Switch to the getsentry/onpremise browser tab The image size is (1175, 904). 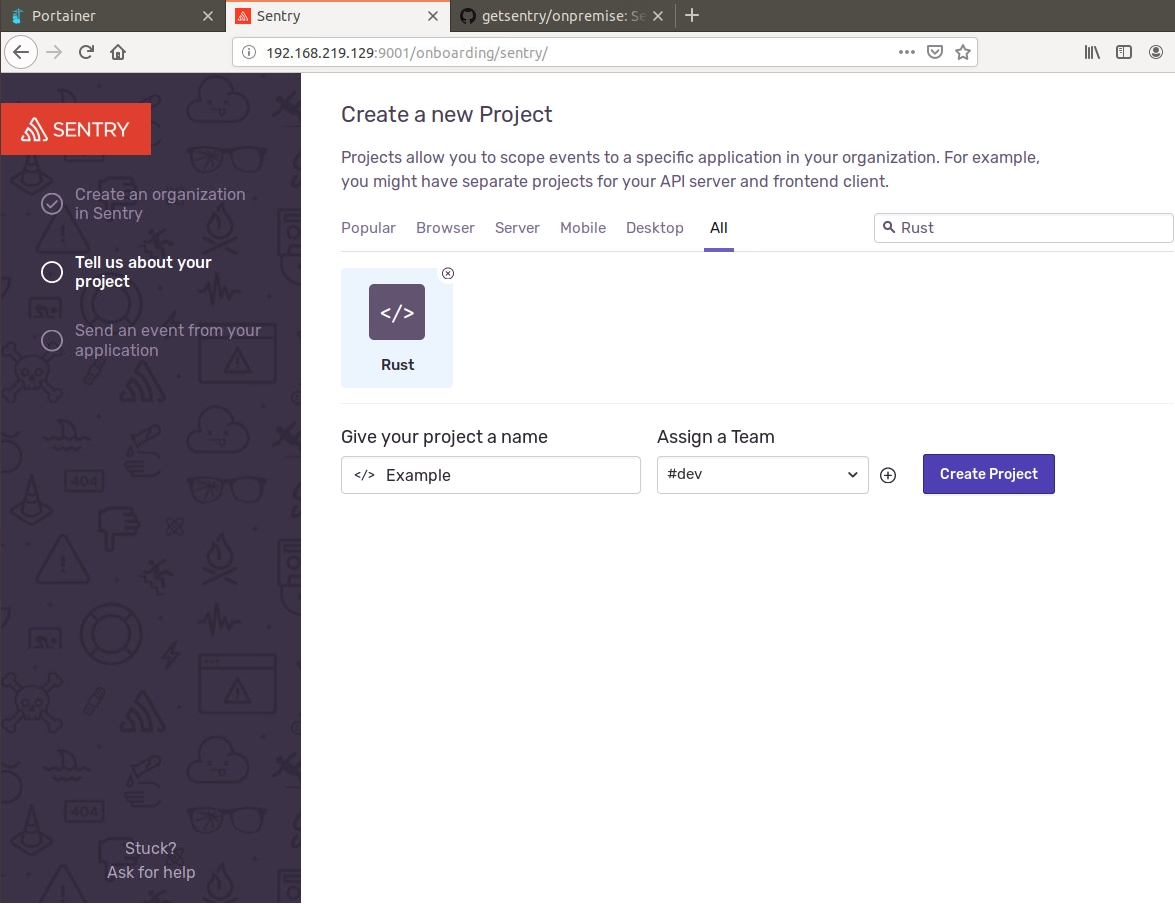point(562,16)
